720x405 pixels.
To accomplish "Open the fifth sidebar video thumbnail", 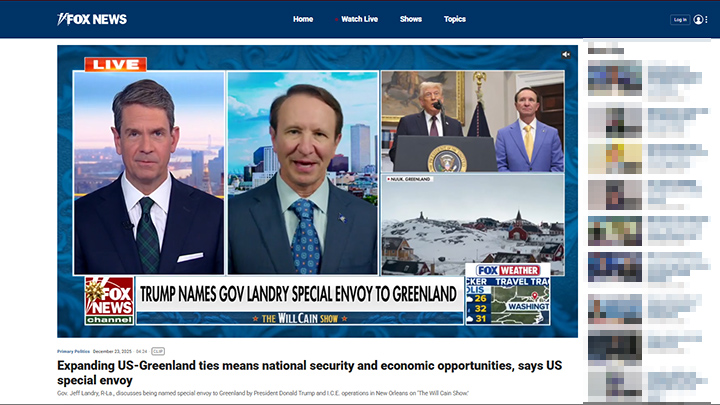I will [614, 231].
